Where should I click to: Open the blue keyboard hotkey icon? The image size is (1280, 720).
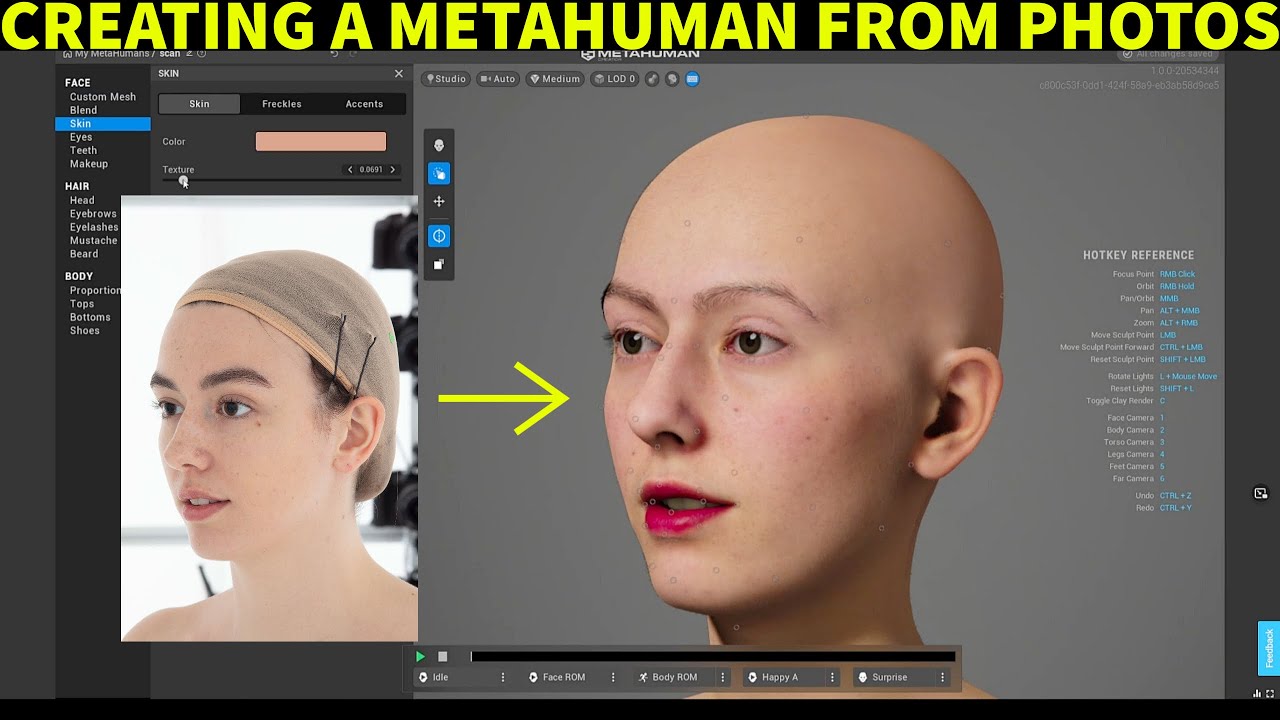pos(693,78)
